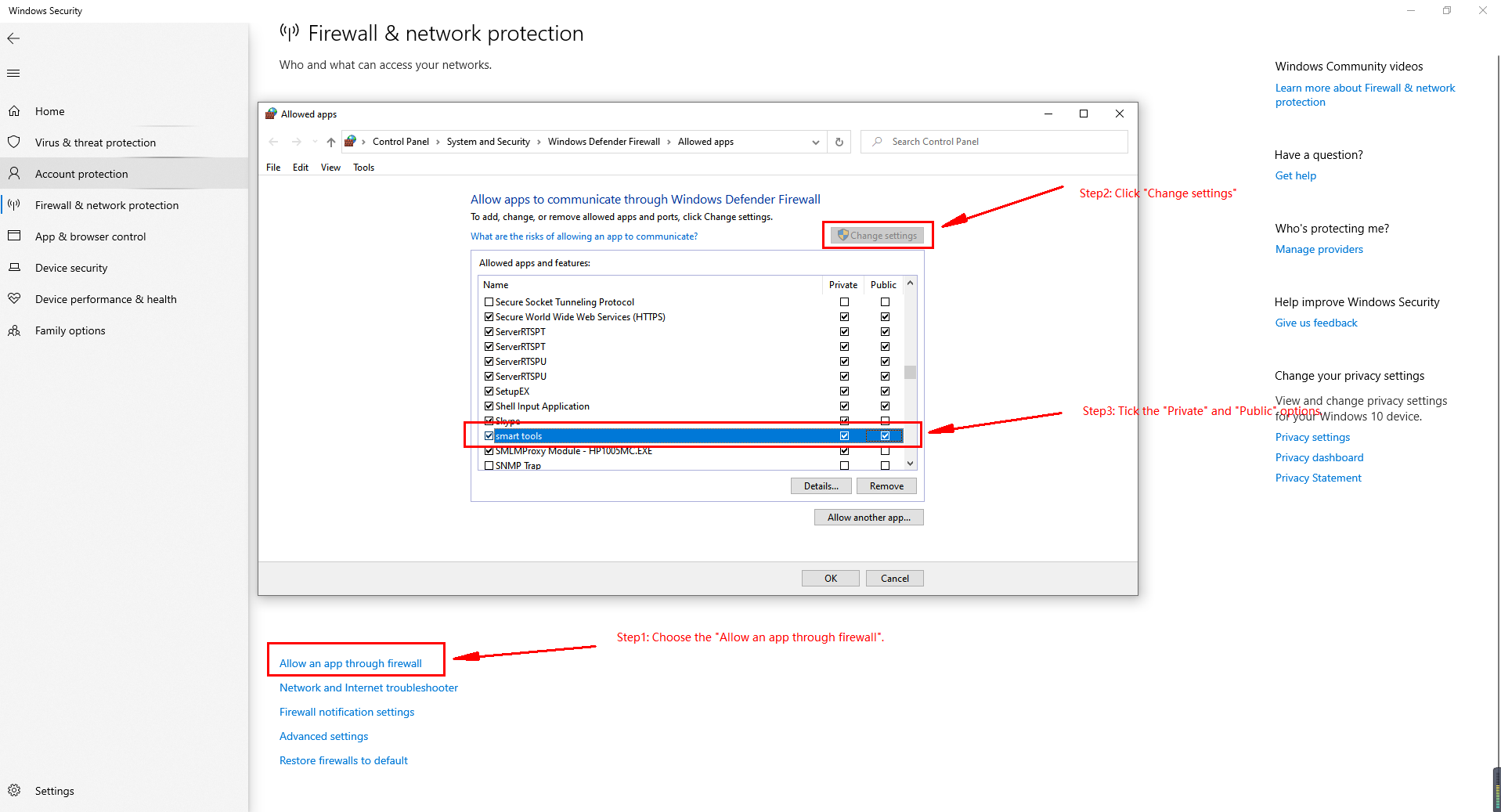Check the Secure Socket Tunneling Protocol box

click(489, 301)
